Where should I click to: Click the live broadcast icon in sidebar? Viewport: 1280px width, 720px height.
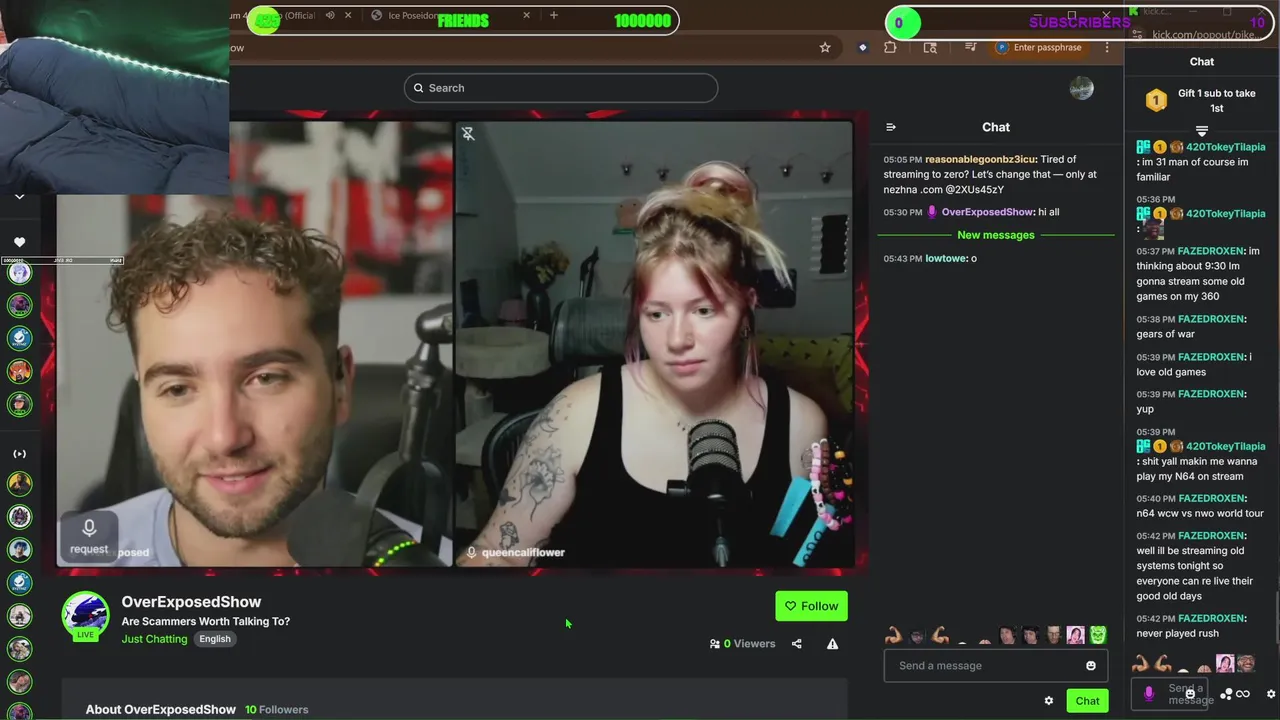19,454
